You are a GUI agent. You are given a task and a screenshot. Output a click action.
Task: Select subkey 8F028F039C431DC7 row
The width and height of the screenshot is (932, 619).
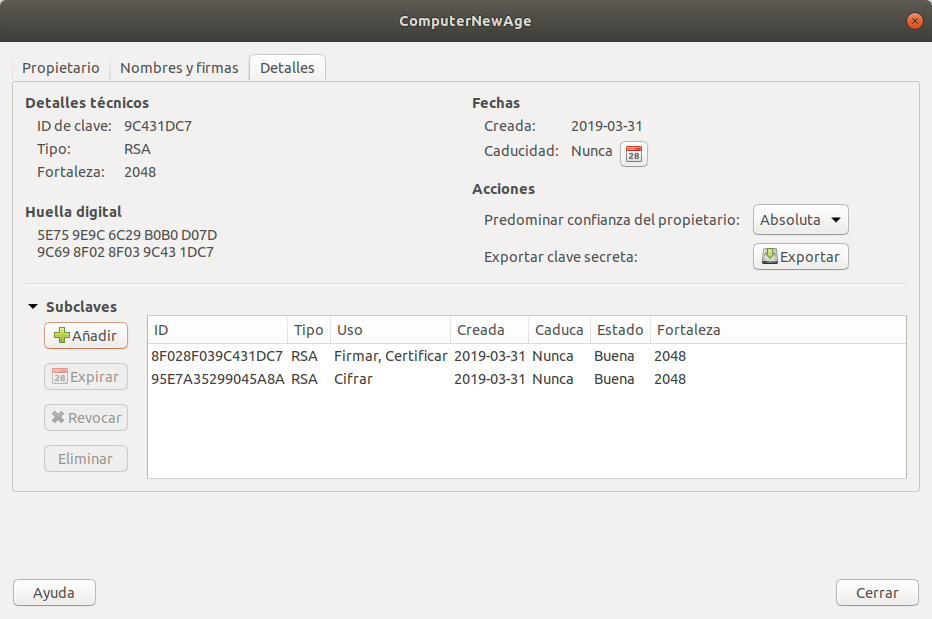coord(218,356)
